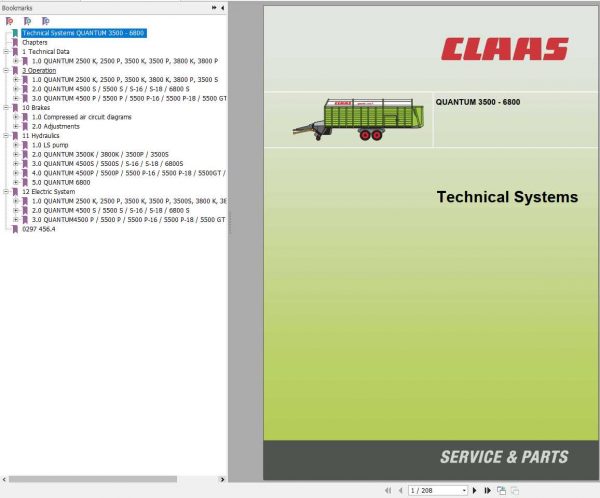The height and width of the screenshot is (498, 600).
Task: Expand '1.0 QUANTUM 2500 K' under Technical Data
Action: point(16,61)
